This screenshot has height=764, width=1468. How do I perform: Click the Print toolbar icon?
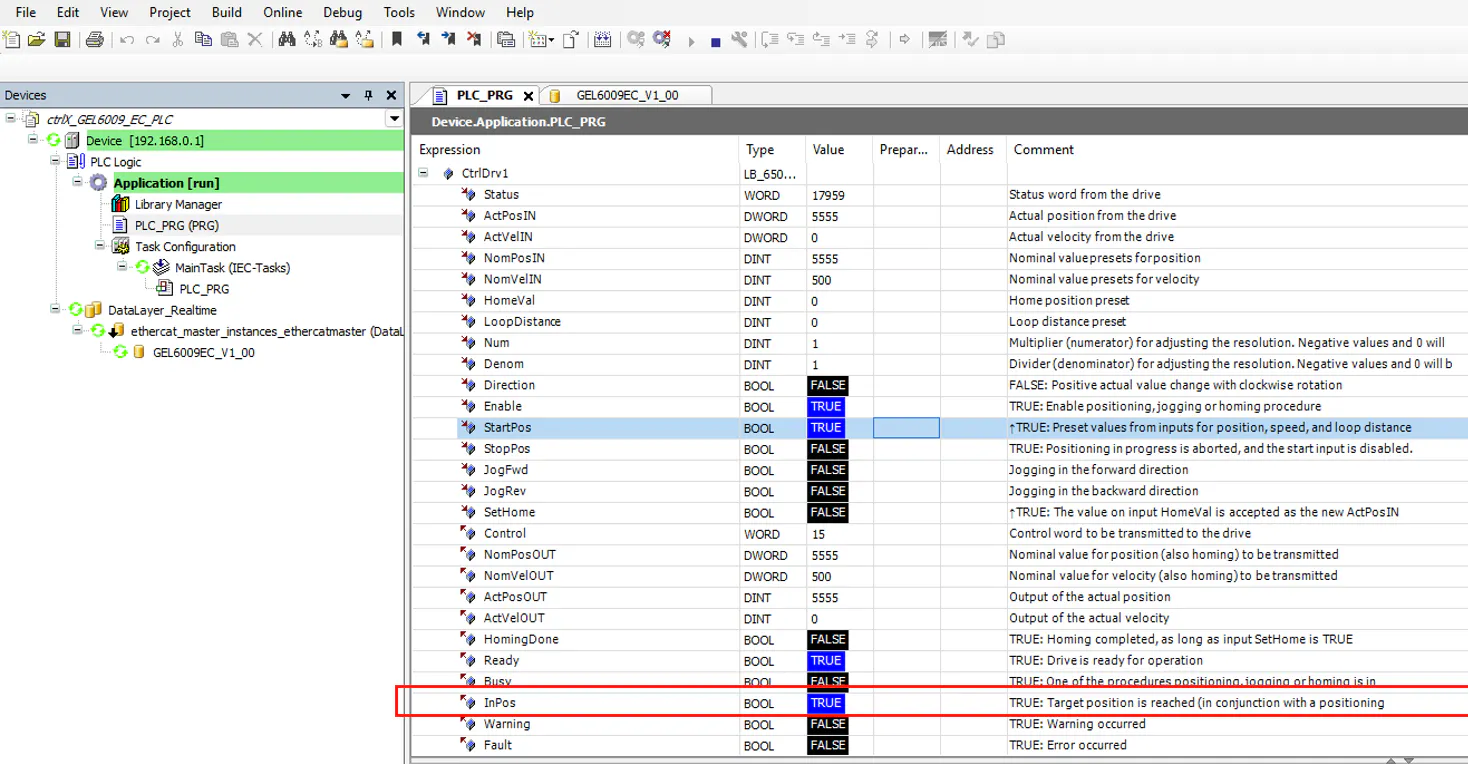[x=95, y=40]
